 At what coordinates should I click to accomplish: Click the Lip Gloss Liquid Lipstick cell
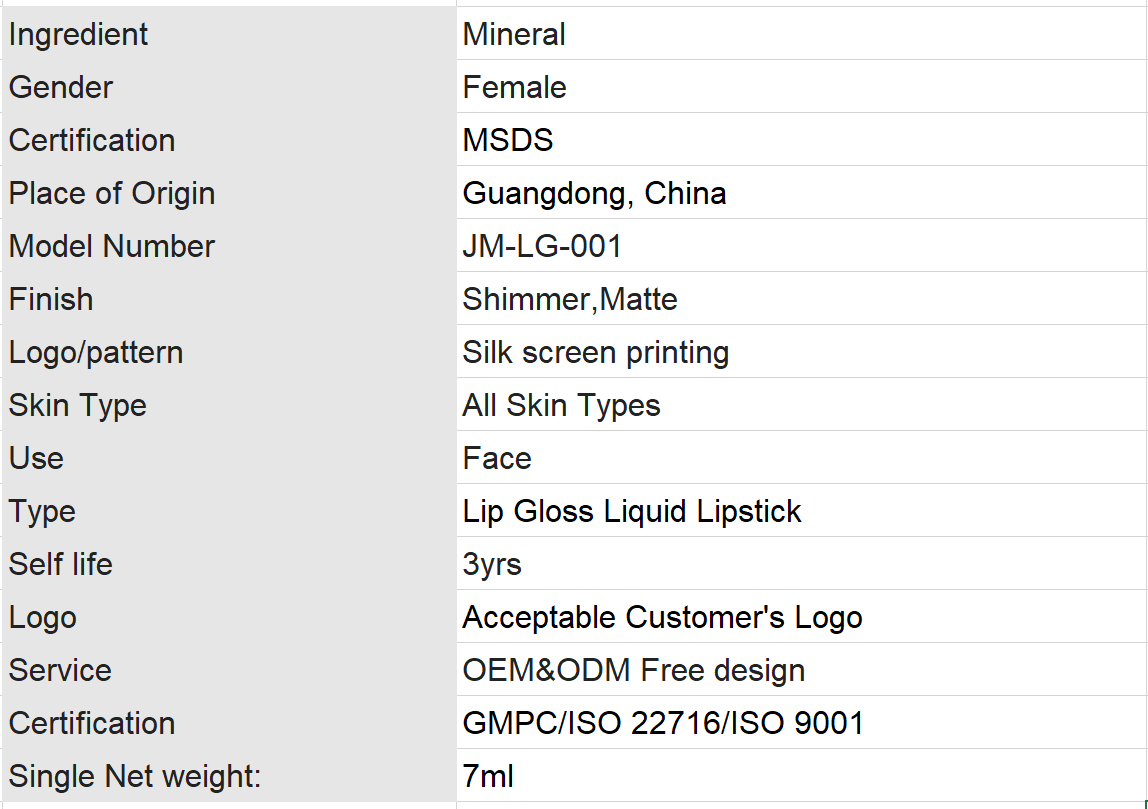point(802,510)
